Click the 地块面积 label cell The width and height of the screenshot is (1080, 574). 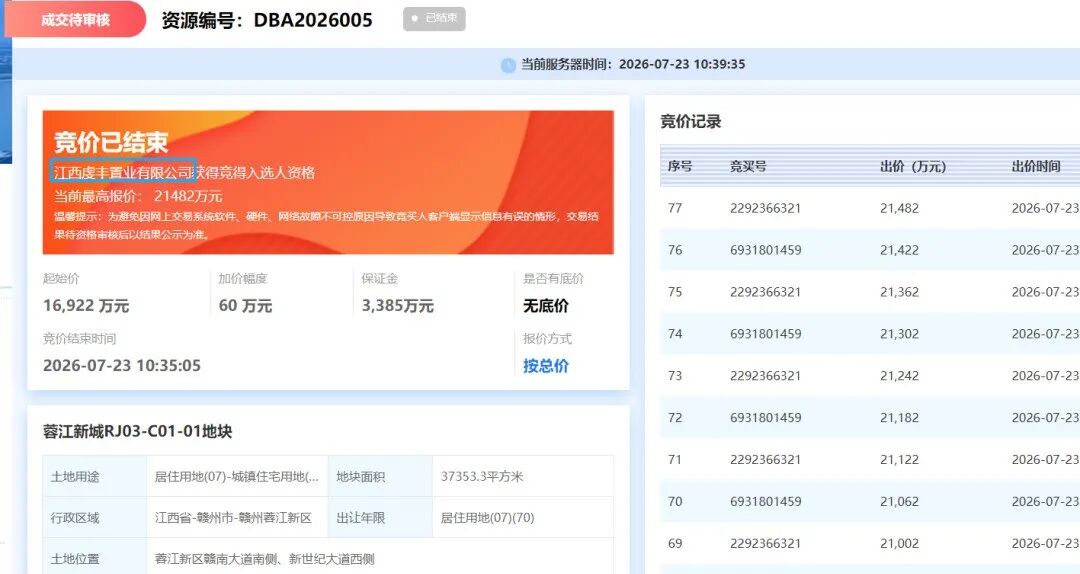380,476
